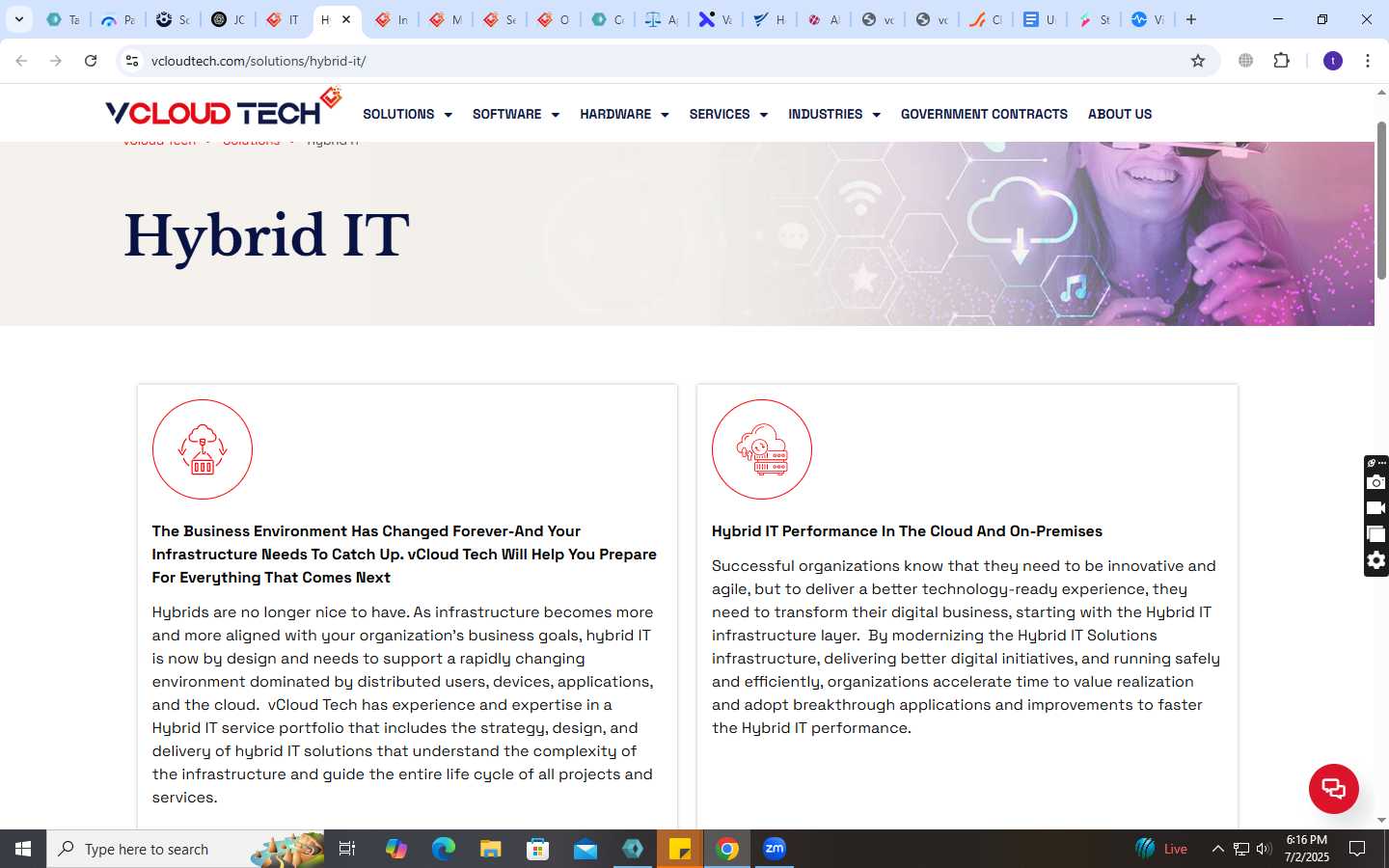
Task: Open Task View on the taskbar
Action: (x=347, y=849)
